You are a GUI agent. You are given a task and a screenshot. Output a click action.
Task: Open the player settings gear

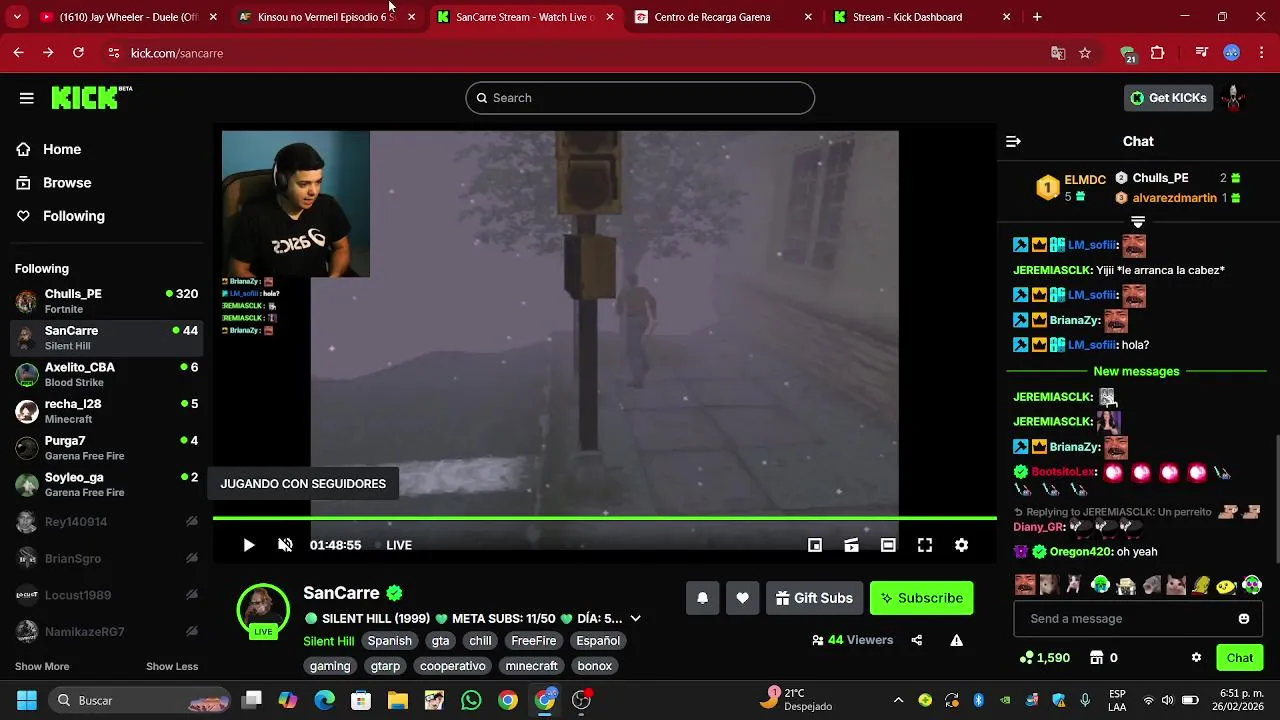pyautogui.click(x=961, y=545)
